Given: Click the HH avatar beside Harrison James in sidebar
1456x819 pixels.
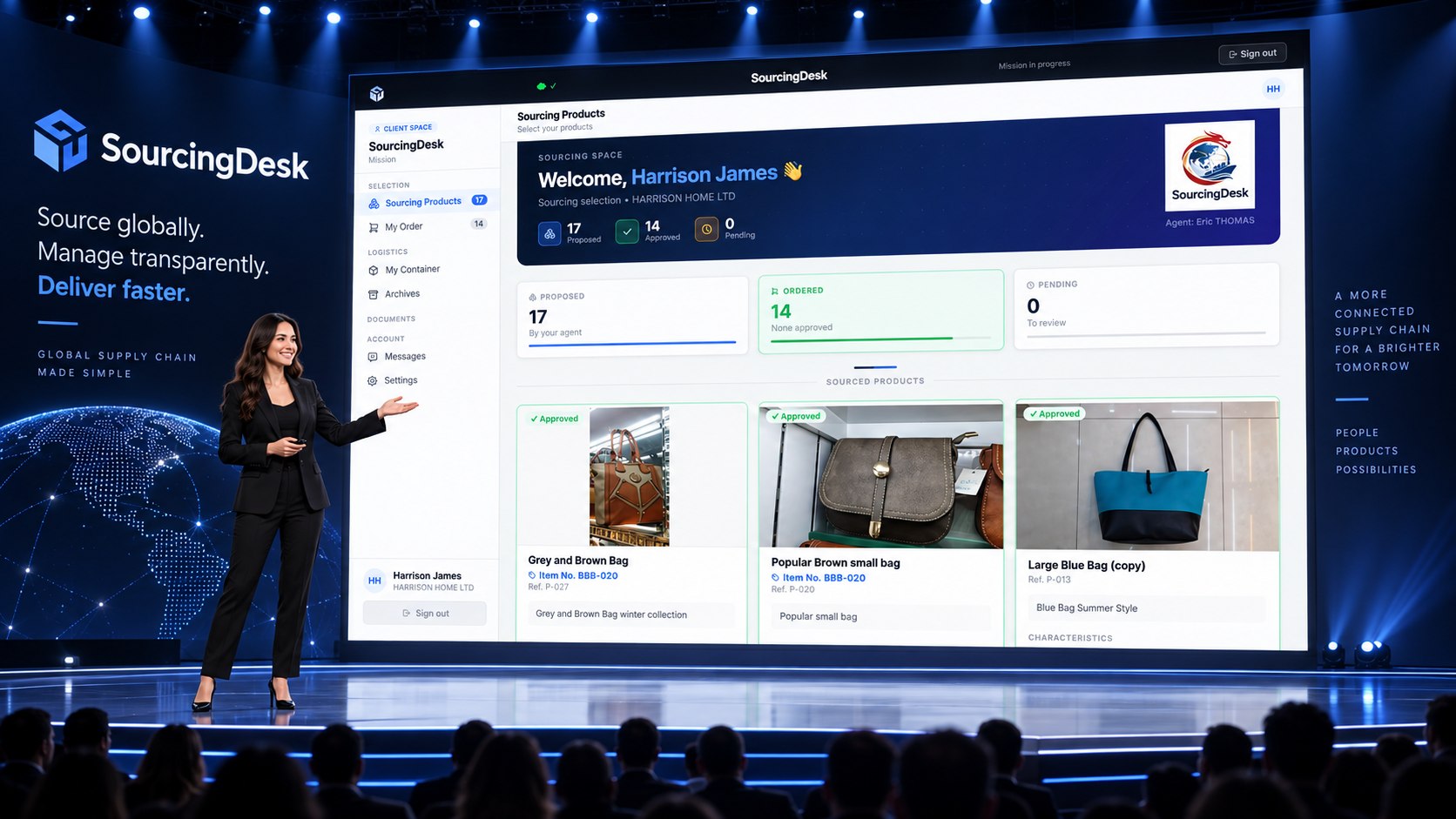Looking at the screenshot, I should (374, 581).
